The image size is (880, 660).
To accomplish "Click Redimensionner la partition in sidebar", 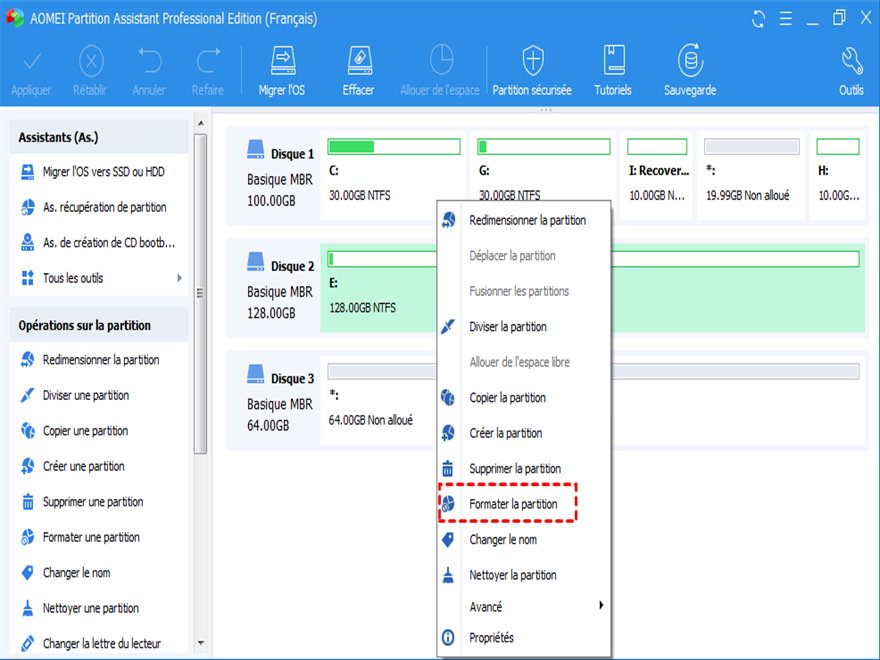I will coord(99,360).
